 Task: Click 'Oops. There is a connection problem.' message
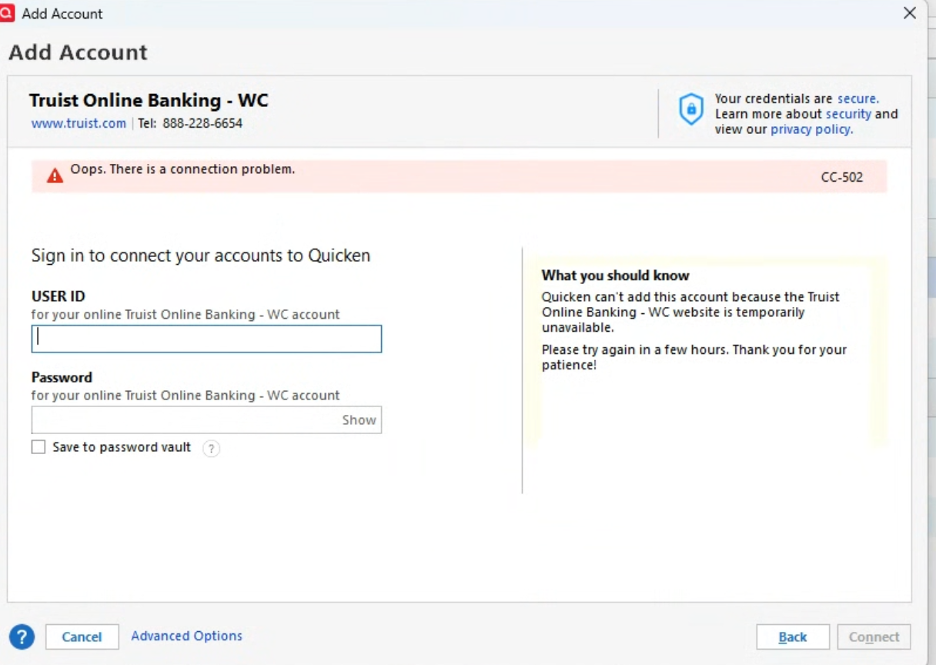coord(183,169)
